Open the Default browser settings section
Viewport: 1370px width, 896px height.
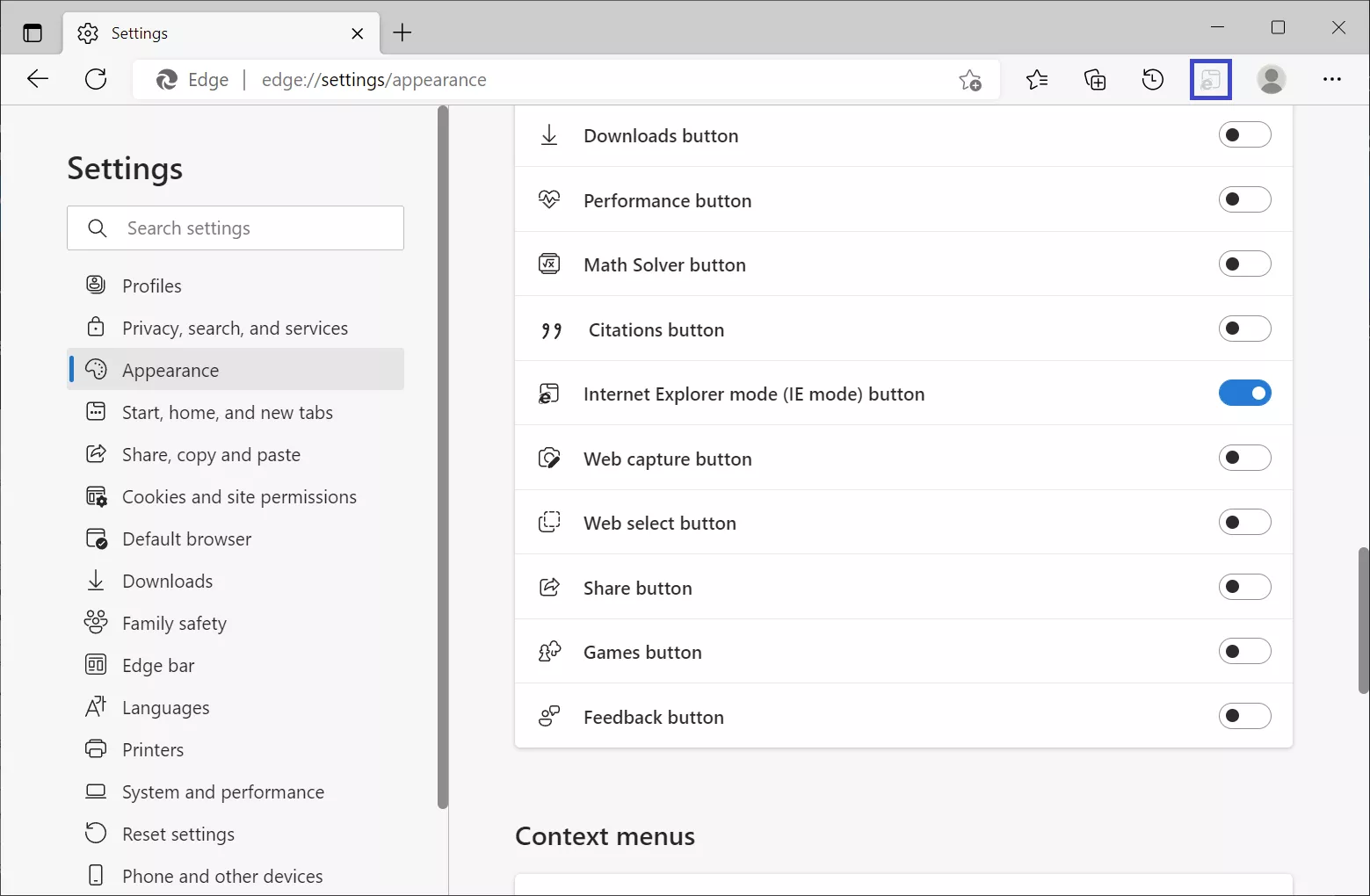(186, 539)
